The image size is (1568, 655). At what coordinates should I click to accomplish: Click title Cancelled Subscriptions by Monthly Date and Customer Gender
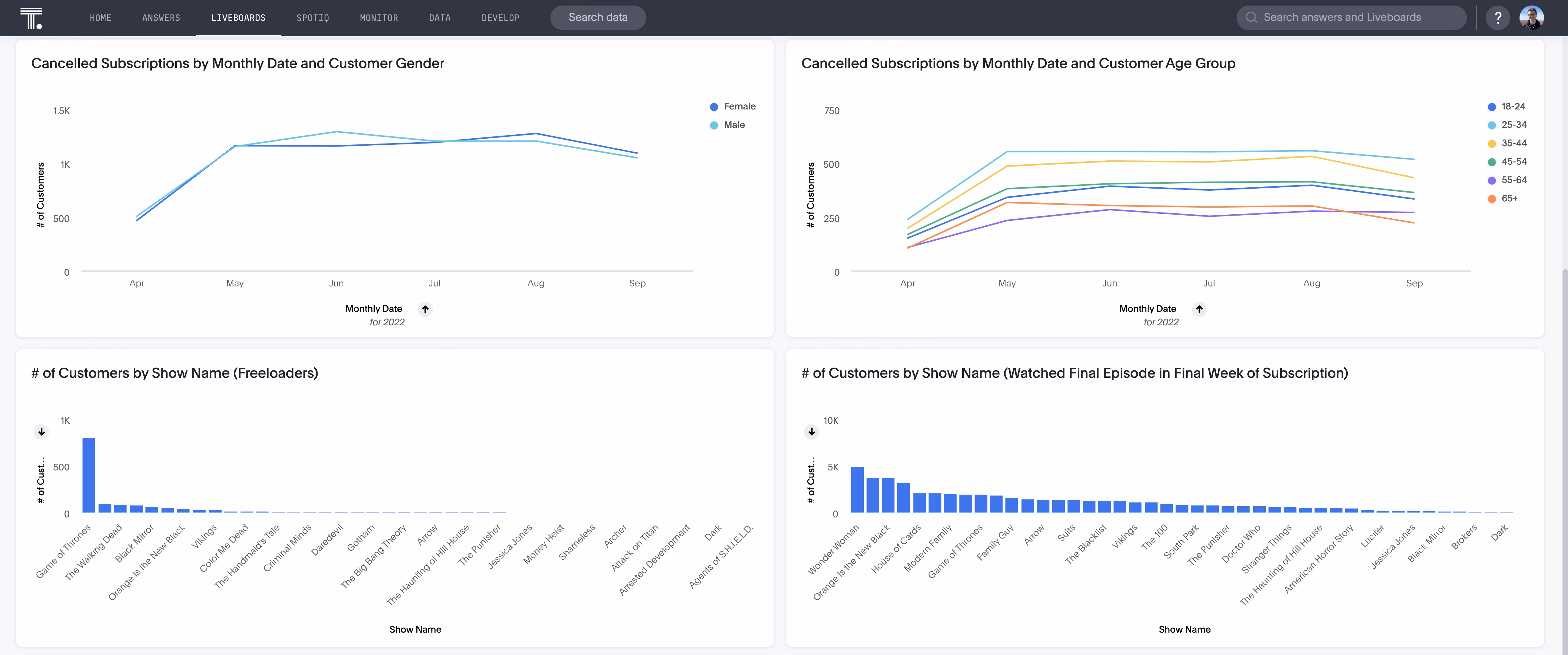pos(238,63)
